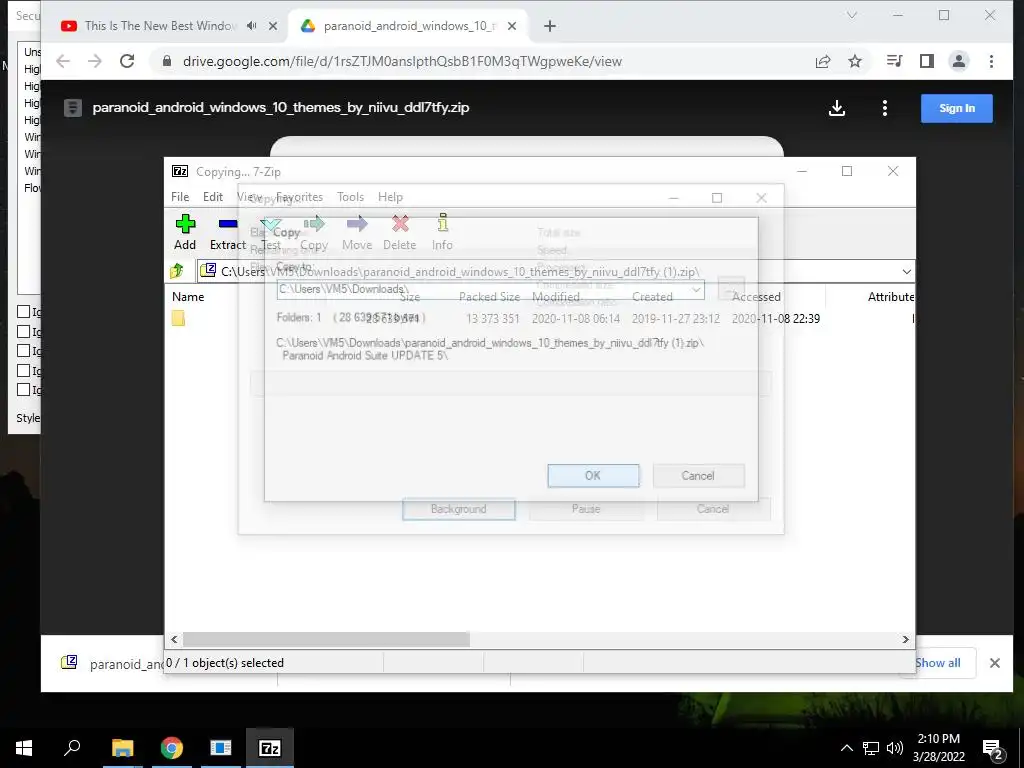The width and height of the screenshot is (1024, 768).
Task: Open the 7-Zip File menu
Action: point(180,197)
